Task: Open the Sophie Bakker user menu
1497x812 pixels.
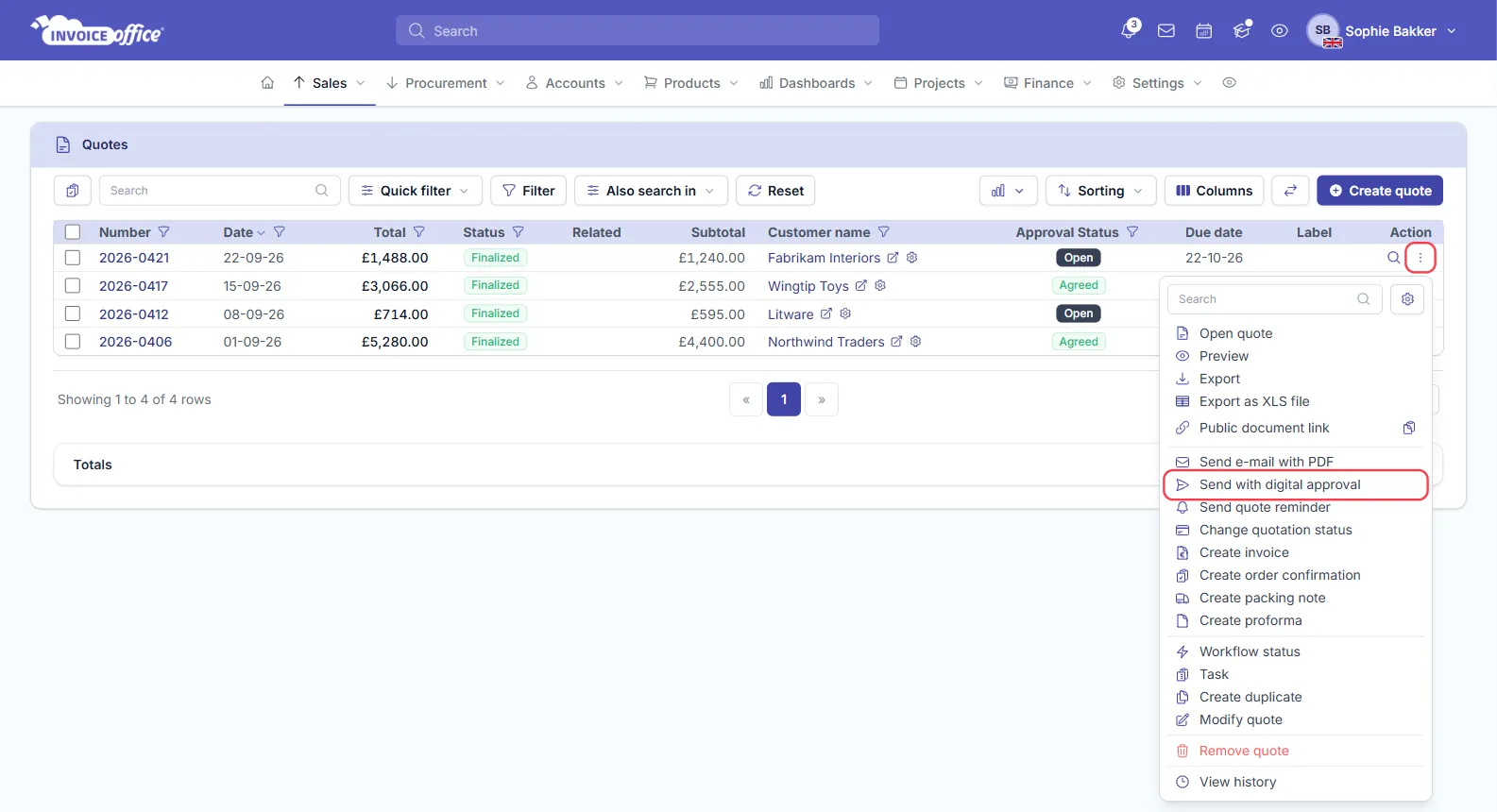Action: click(1382, 31)
